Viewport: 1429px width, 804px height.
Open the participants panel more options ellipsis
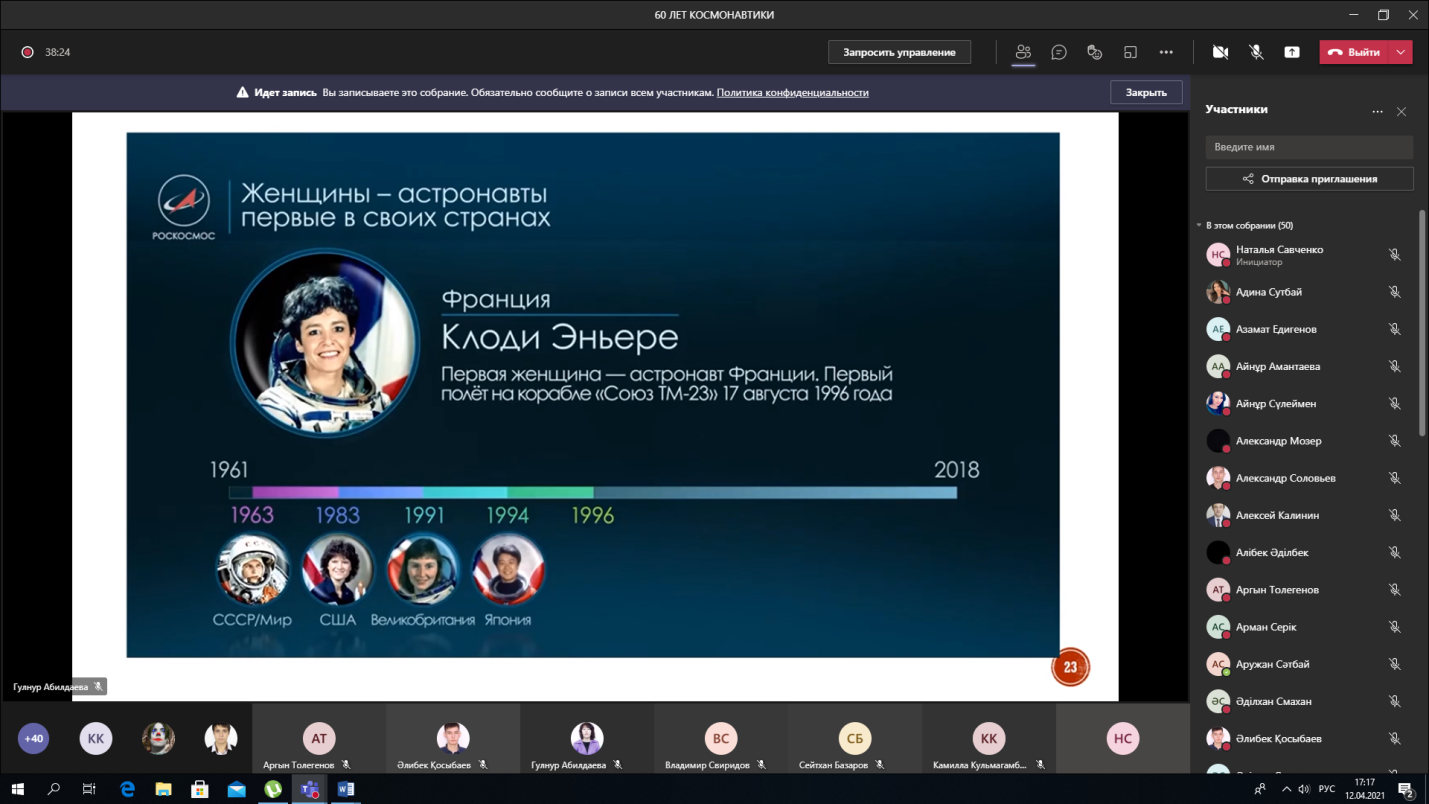[1377, 111]
